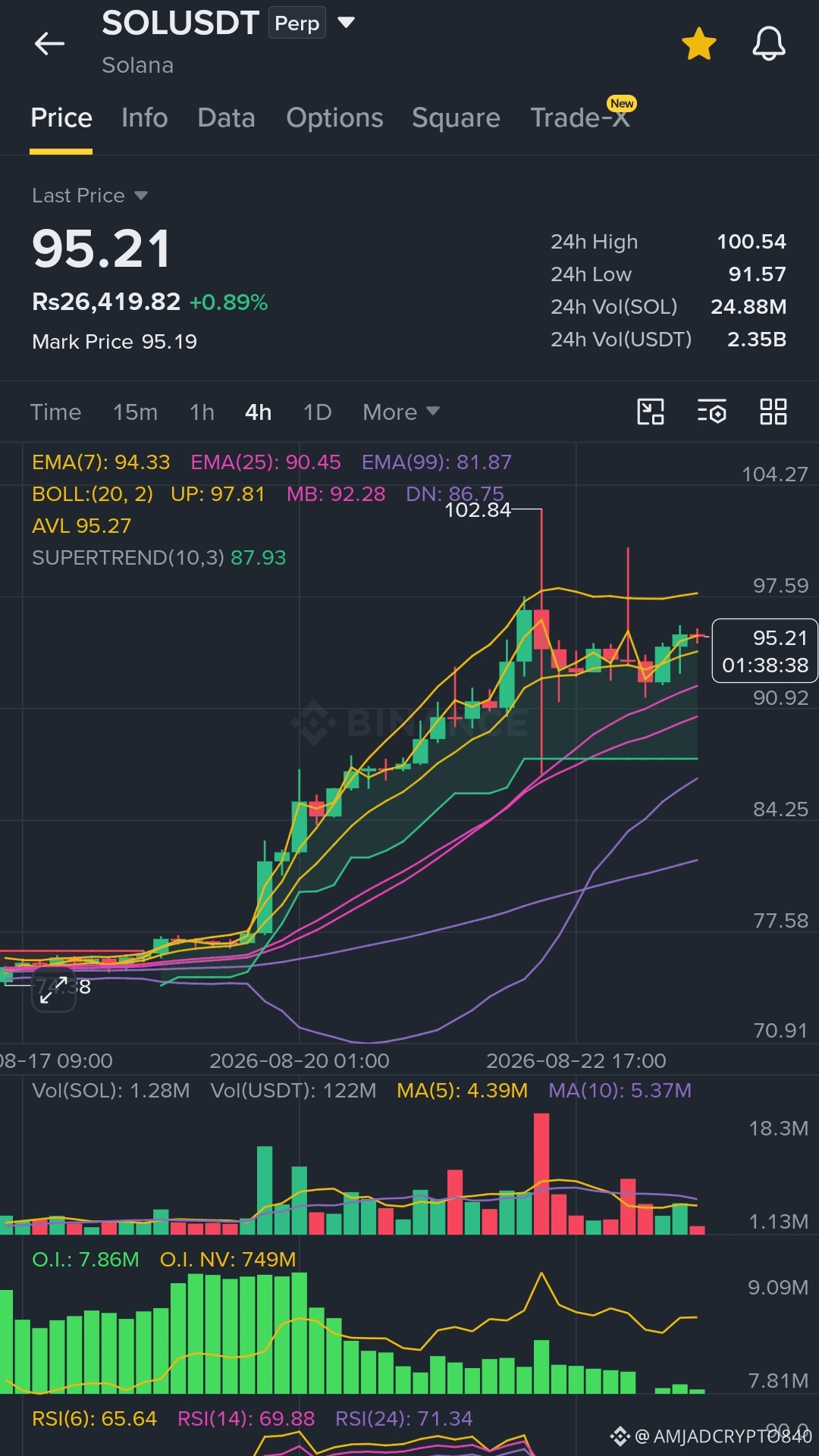Click the MA(5): 4.39M volume label
The image size is (819, 1456).
coord(462,1091)
